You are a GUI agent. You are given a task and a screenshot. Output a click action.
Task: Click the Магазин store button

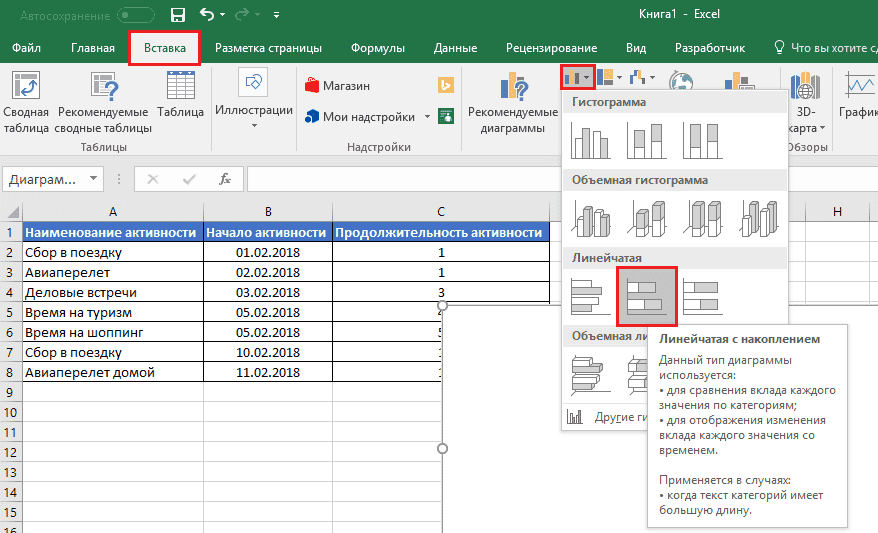[338, 86]
